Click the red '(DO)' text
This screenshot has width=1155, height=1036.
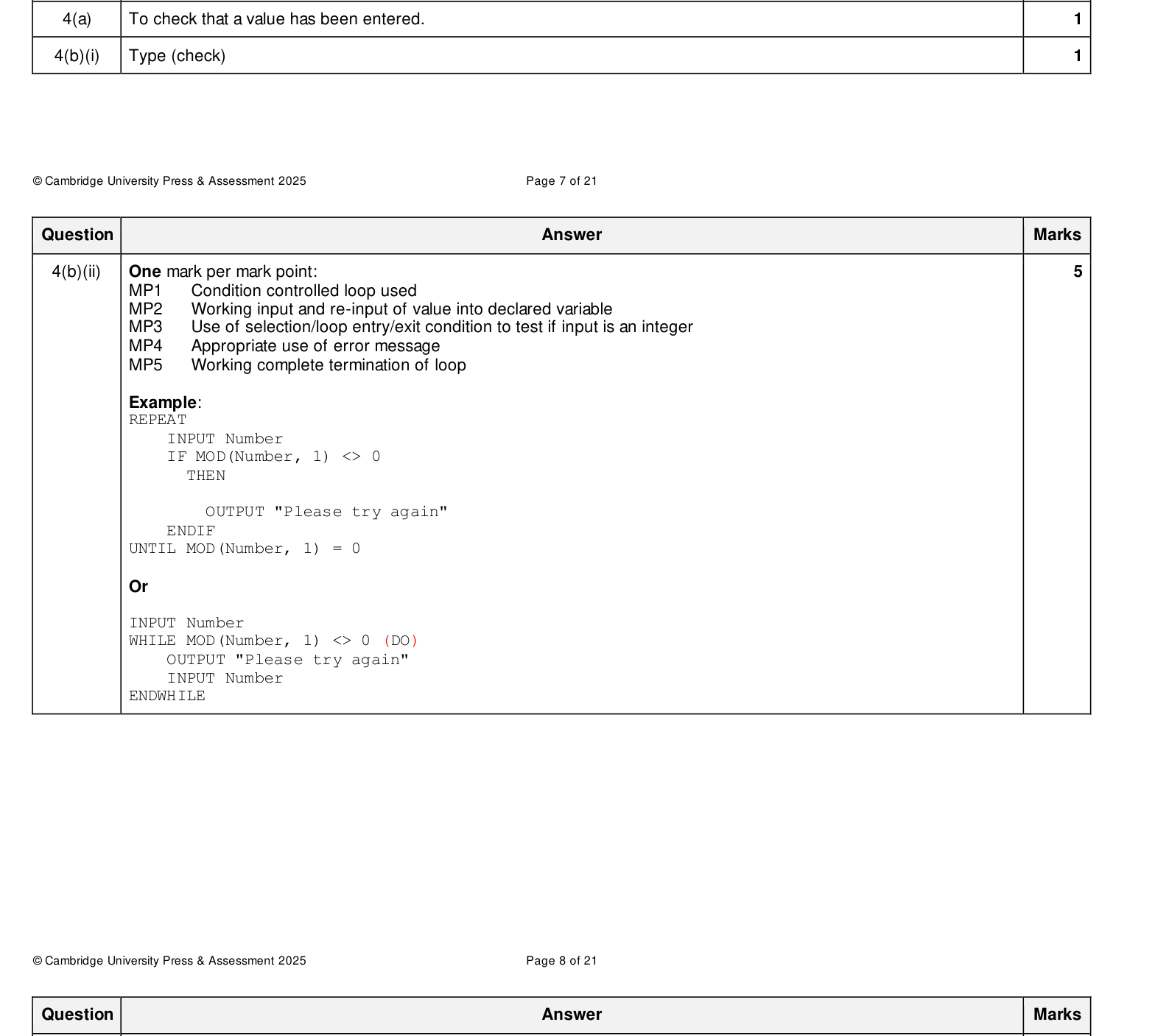click(401, 641)
